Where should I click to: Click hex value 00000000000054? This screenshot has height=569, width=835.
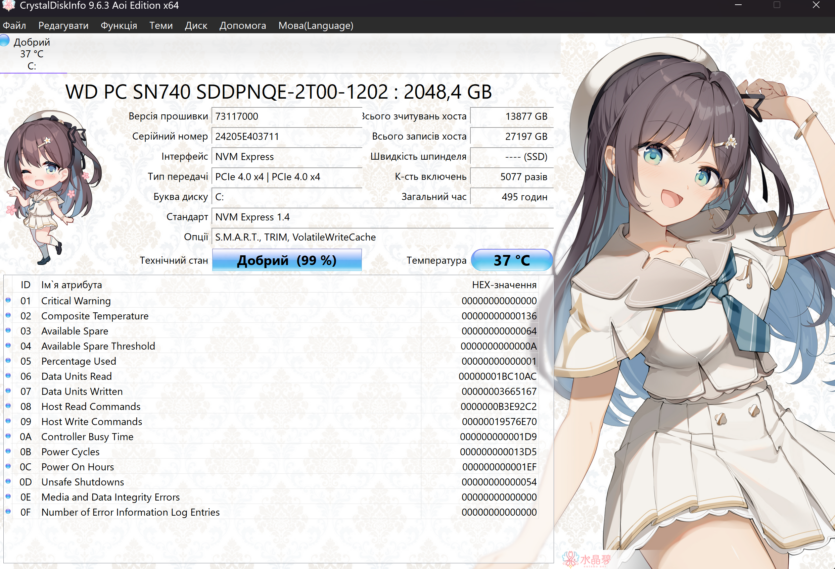[499, 482]
